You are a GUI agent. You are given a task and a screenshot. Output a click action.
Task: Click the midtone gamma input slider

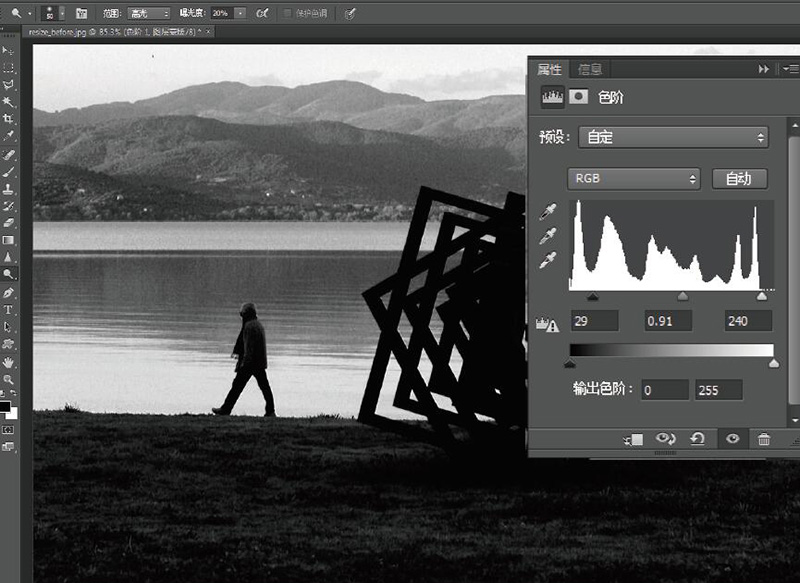pyautogui.click(x=683, y=296)
